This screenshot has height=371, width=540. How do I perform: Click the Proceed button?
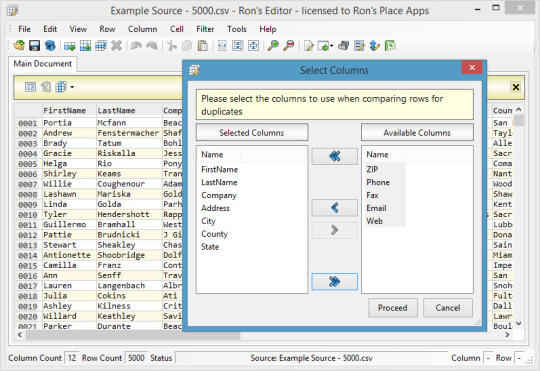tap(393, 308)
